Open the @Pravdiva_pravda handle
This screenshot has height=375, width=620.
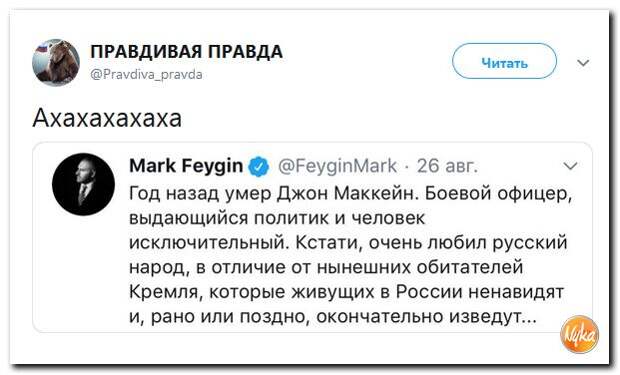pyautogui.click(x=146, y=74)
